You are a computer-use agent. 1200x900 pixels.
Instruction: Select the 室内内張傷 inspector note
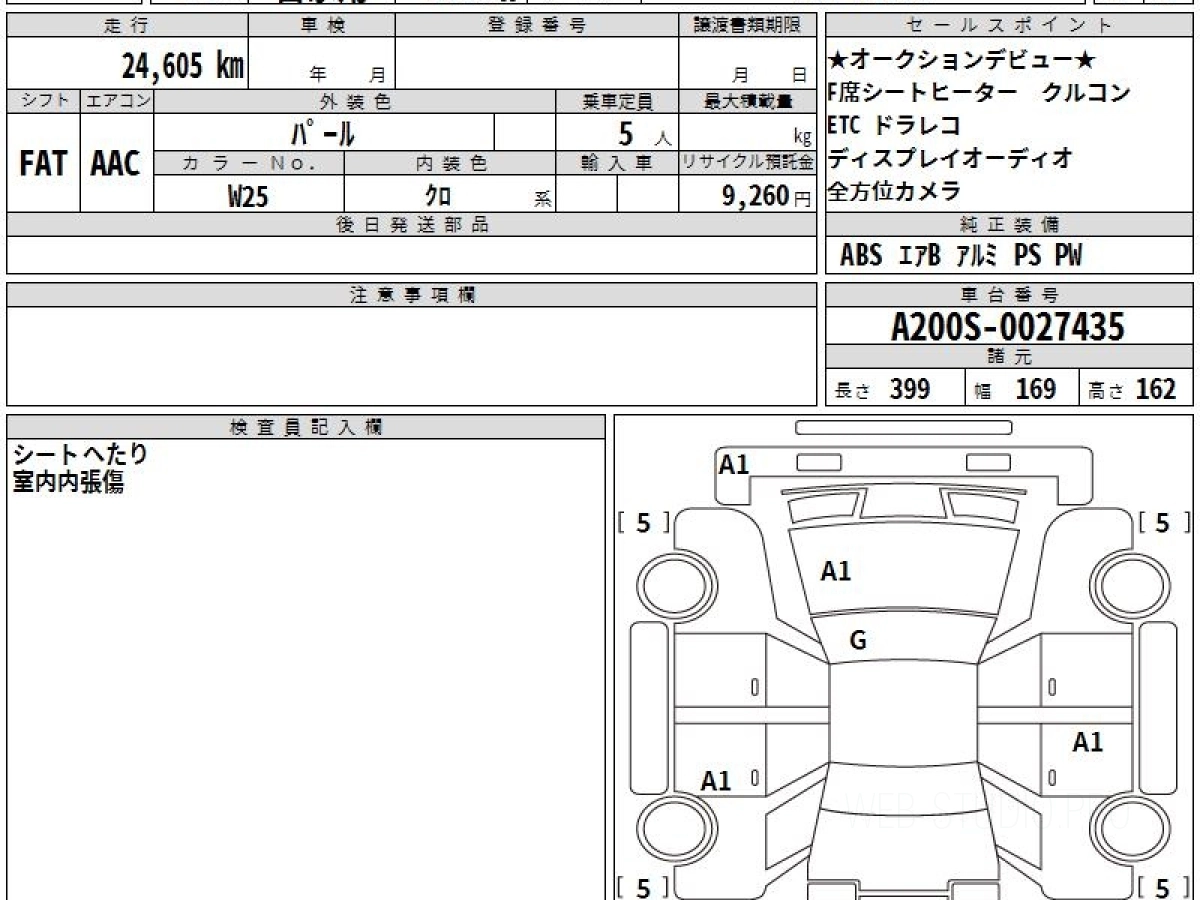[x=68, y=483]
